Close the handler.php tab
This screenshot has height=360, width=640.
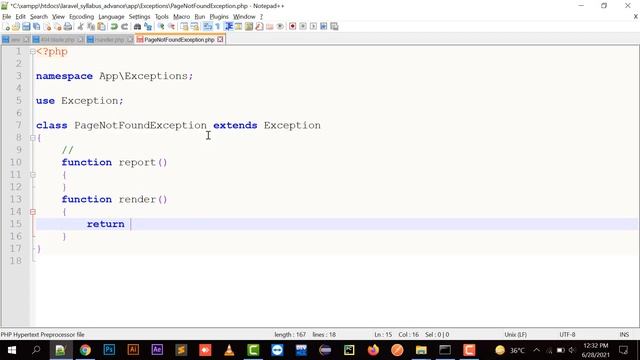click(x=130, y=40)
